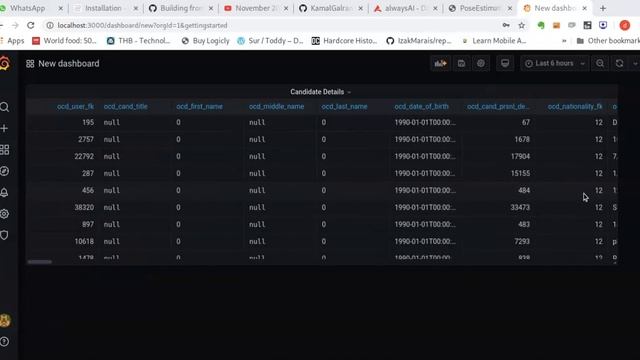The width and height of the screenshot is (640, 360).
Task: Click the horizontal scrollbar of the table
Action: point(40,262)
